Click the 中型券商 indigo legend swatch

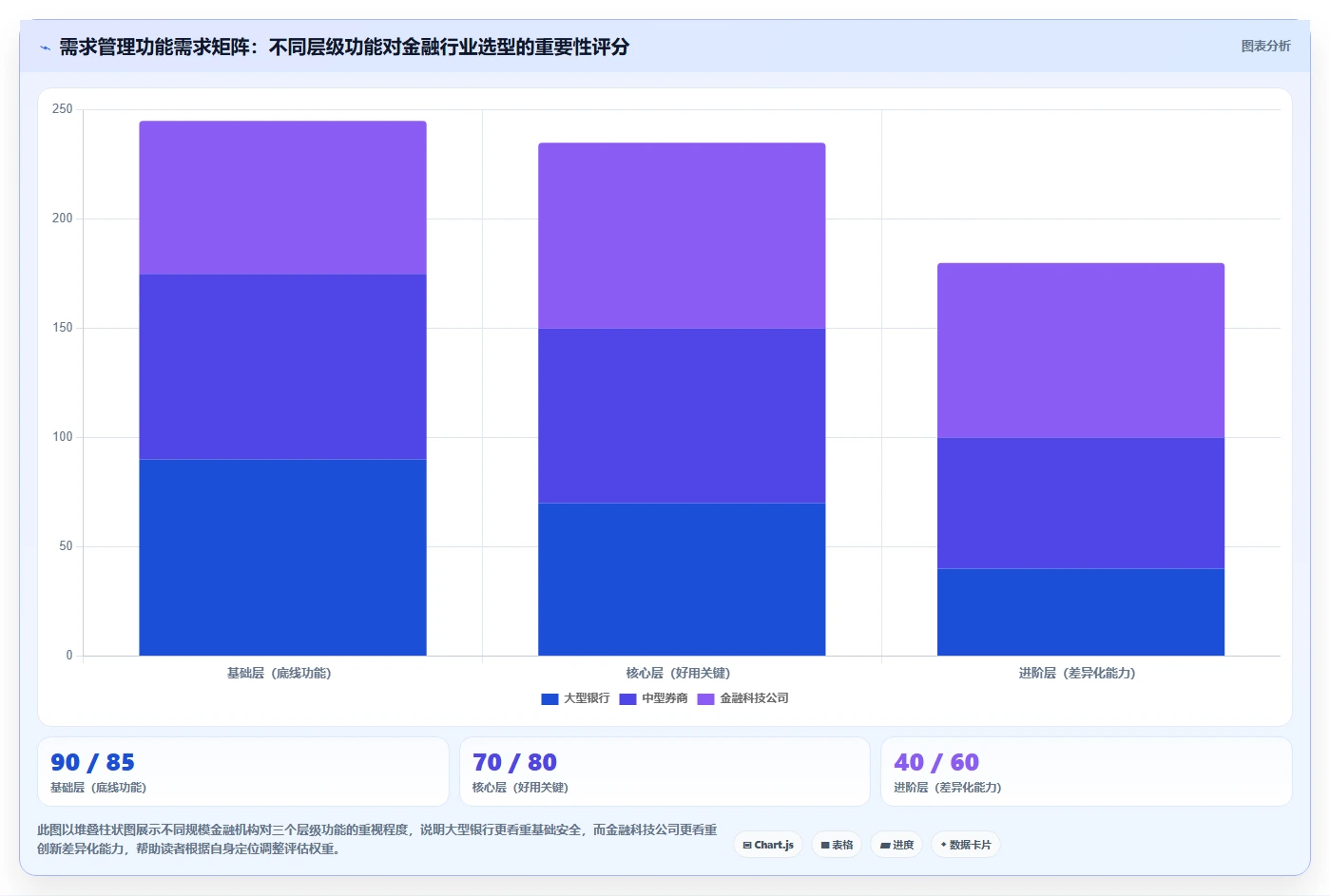click(627, 699)
